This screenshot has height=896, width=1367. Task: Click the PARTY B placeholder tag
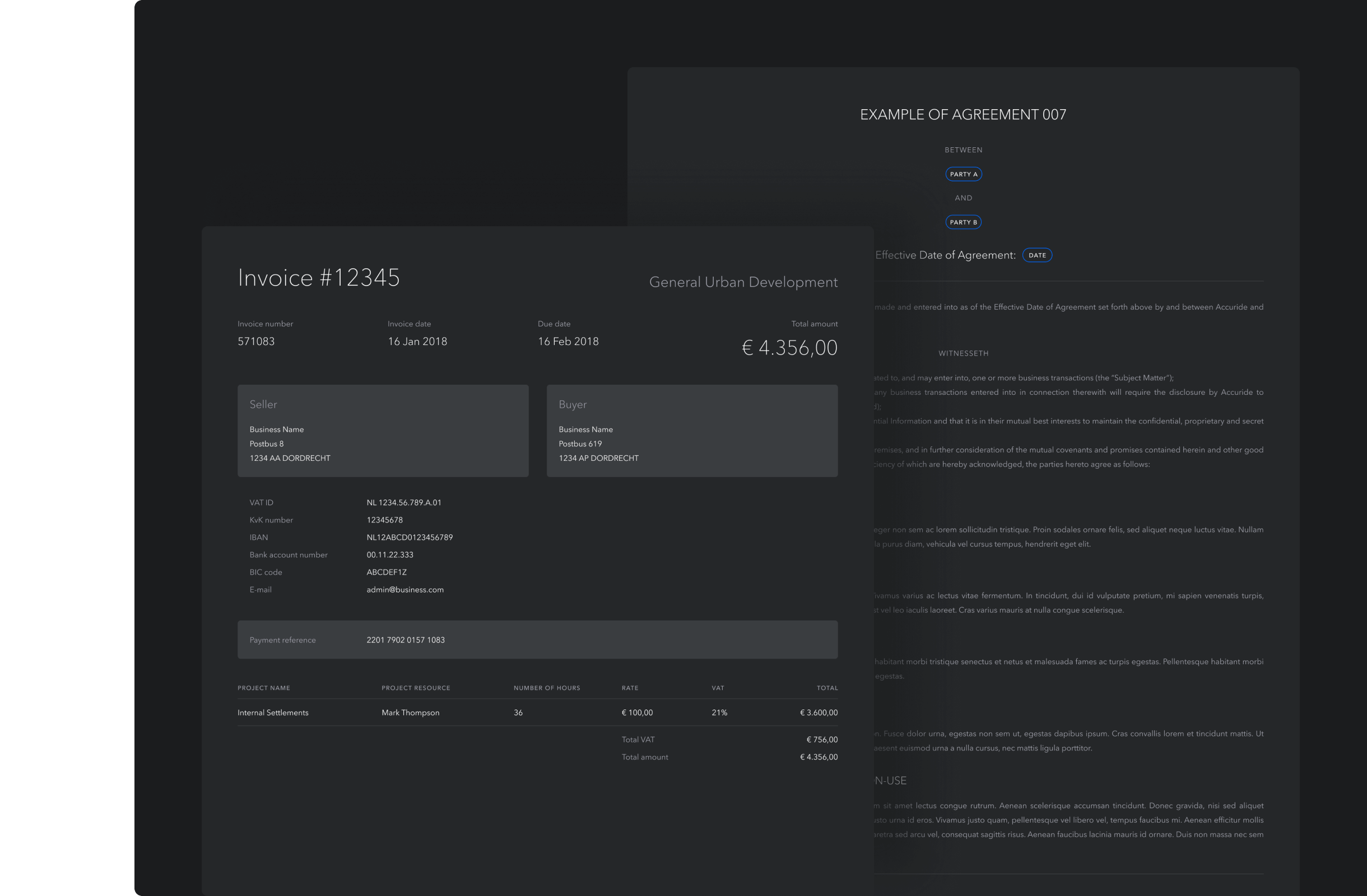tap(963, 222)
